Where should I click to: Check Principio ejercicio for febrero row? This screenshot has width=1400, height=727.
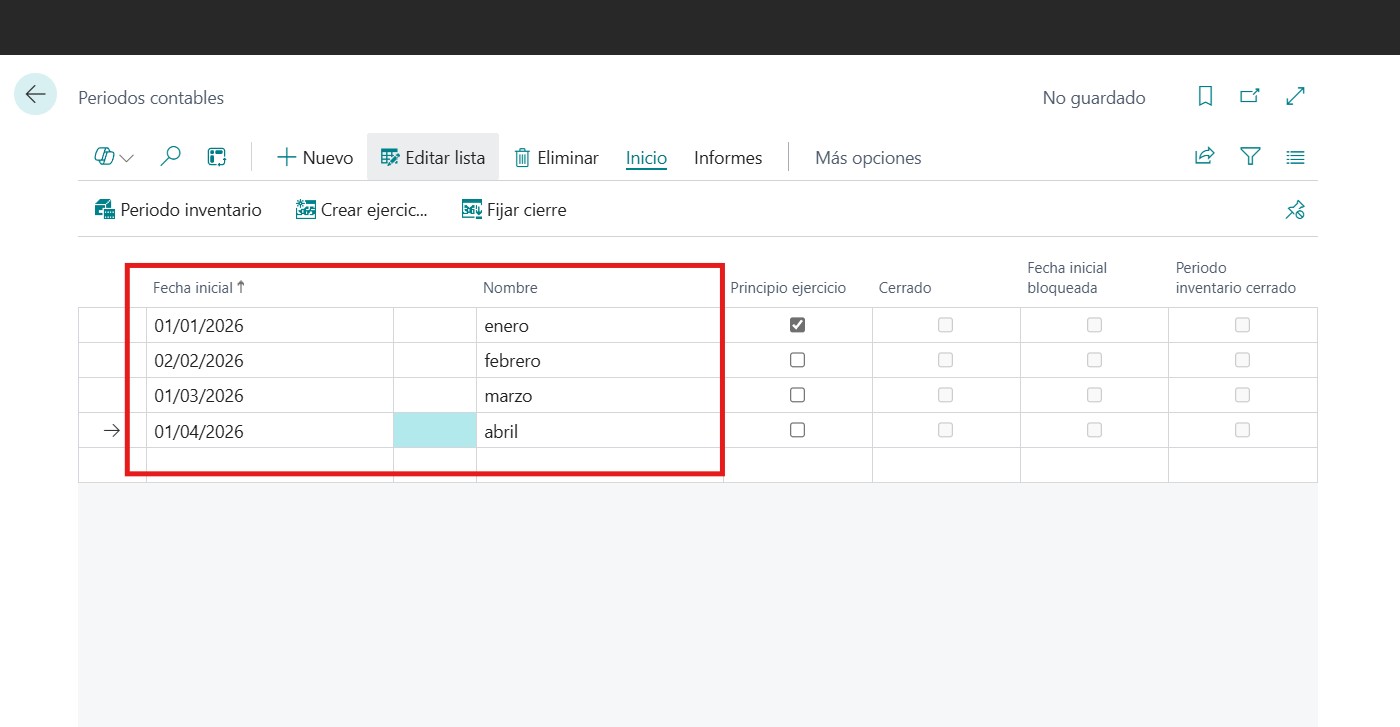(797, 360)
